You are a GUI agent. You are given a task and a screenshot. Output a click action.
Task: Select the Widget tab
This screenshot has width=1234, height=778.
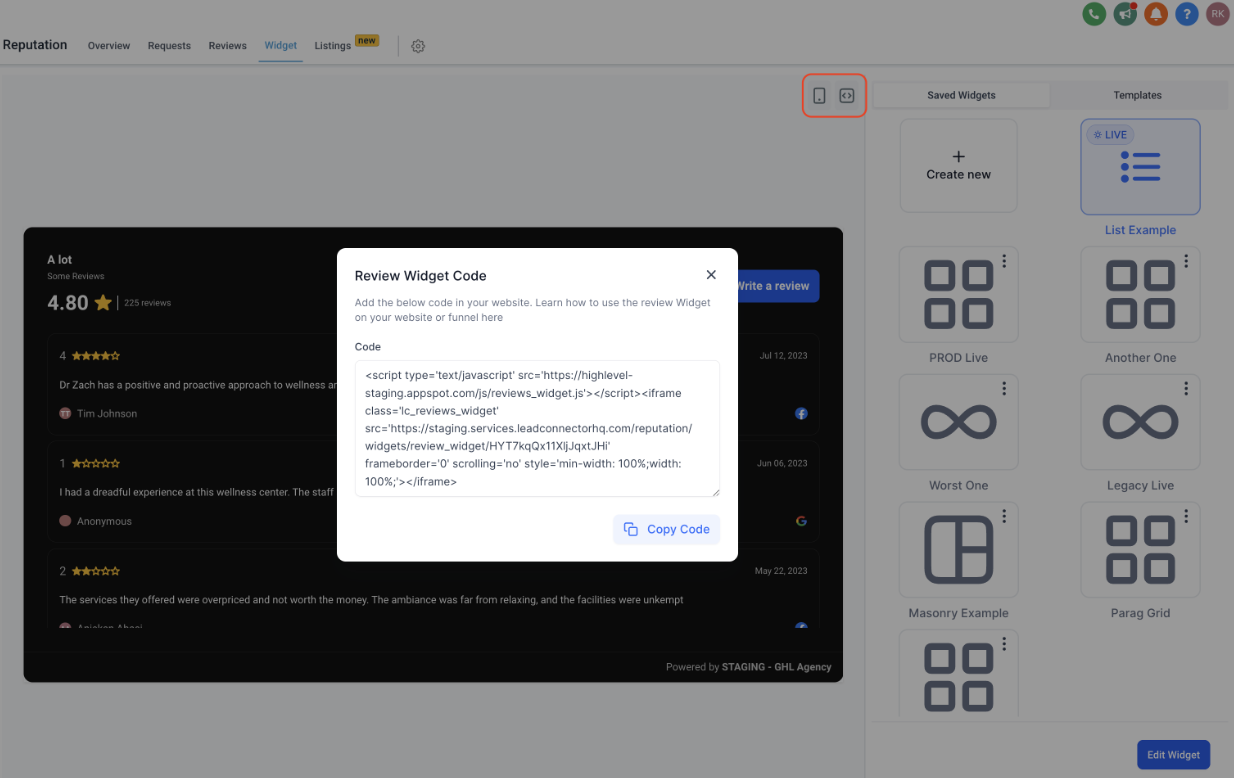click(x=281, y=46)
